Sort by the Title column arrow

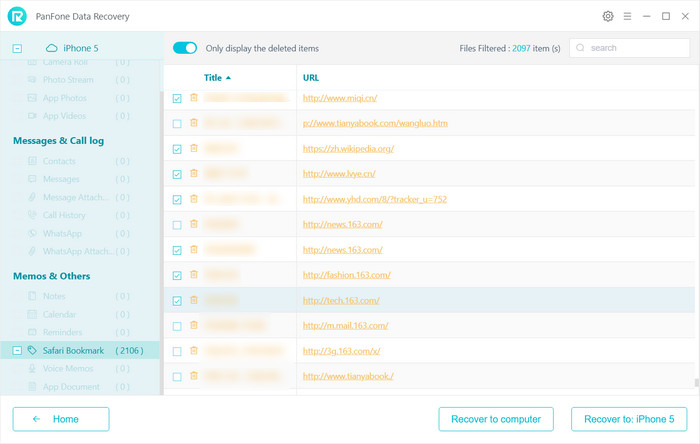[x=229, y=78]
